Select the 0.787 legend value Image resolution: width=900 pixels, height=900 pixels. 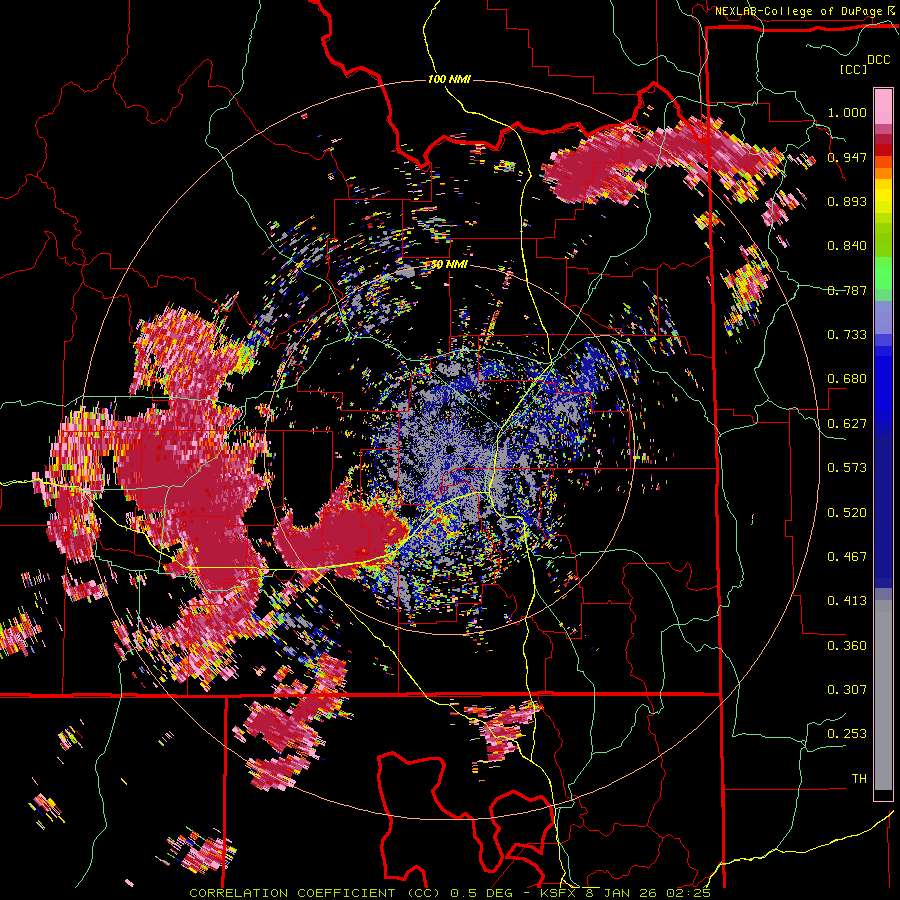[x=847, y=290]
